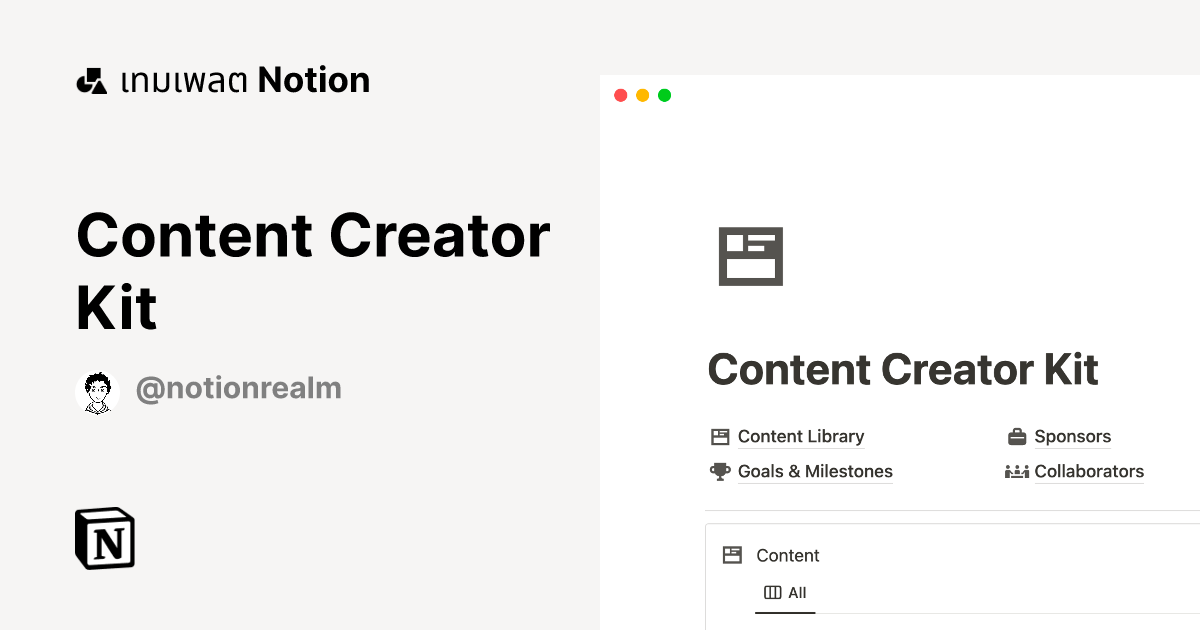The height and width of the screenshot is (630, 1200).
Task: Click the page icon above Content Creator Kit
Action: pyautogui.click(x=751, y=256)
